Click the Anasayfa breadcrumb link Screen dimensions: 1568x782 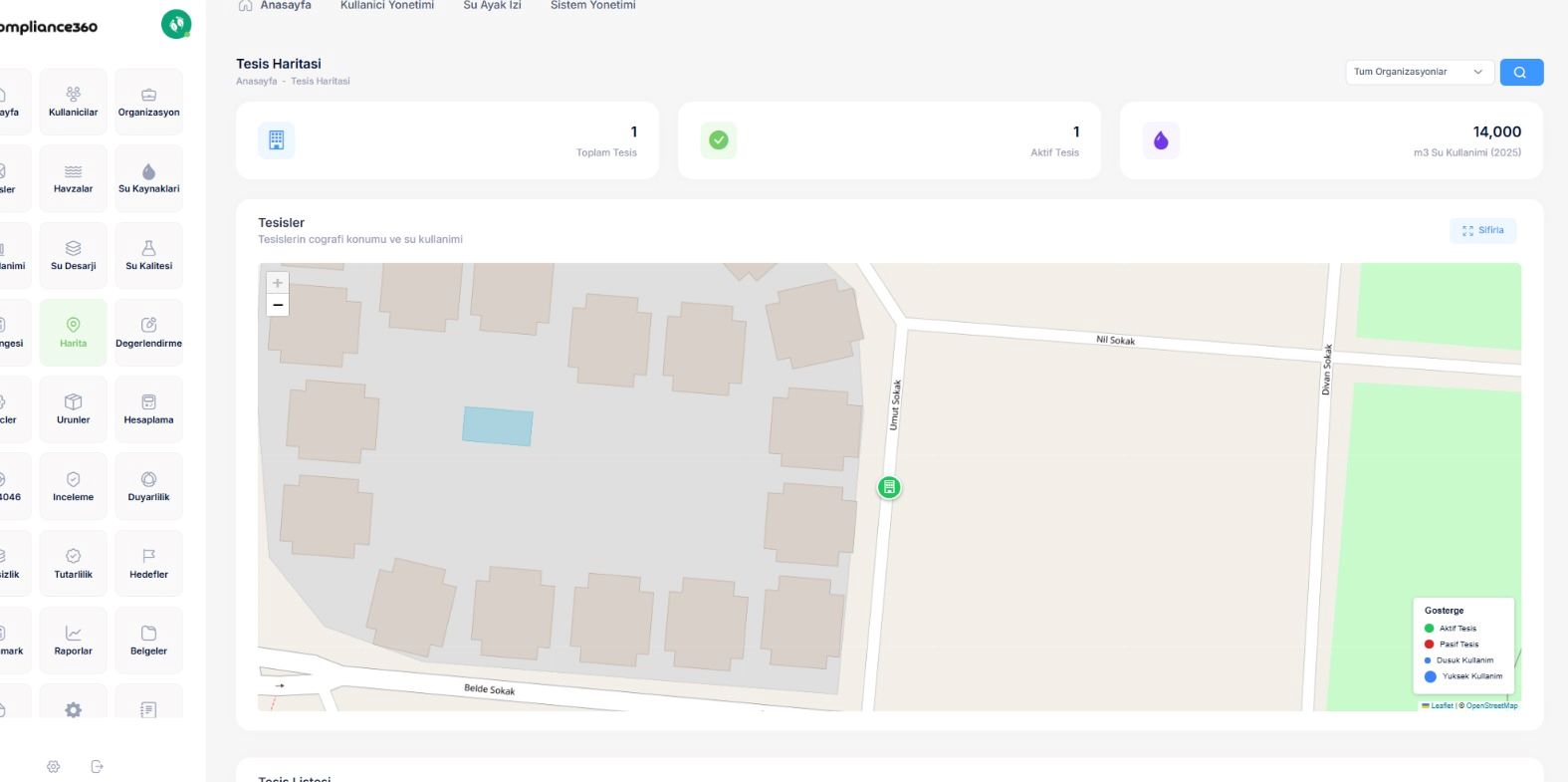[256, 82]
